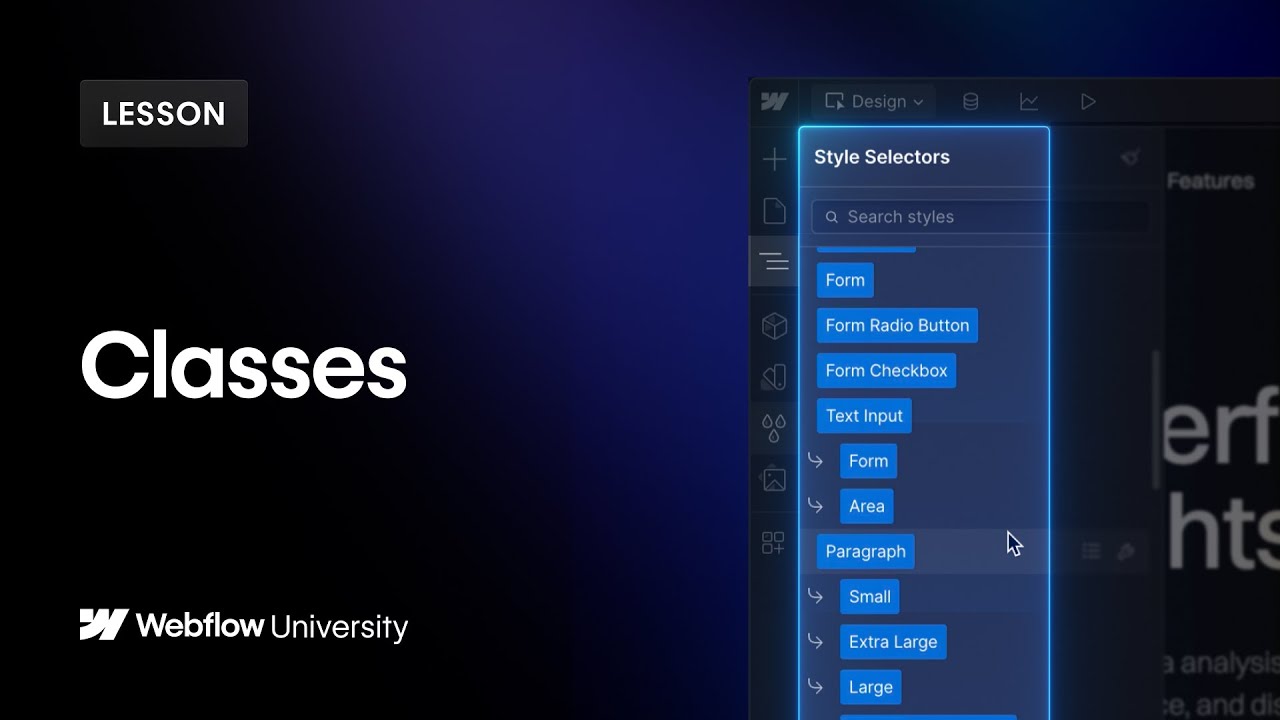The height and width of the screenshot is (720, 1280).
Task: Select the Text Input style selector
Action: pos(864,416)
